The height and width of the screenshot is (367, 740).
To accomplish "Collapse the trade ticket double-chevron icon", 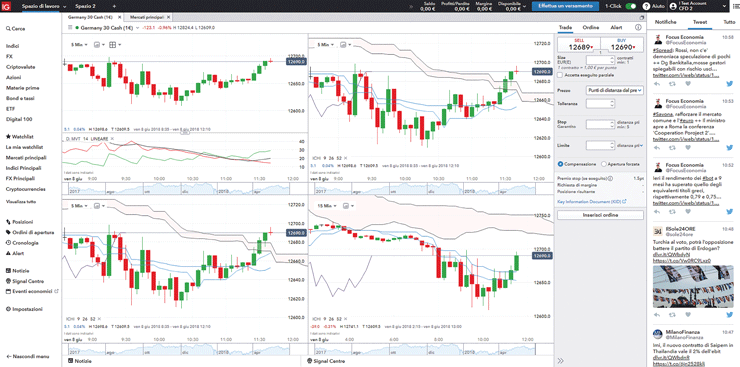I will coord(560,361).
